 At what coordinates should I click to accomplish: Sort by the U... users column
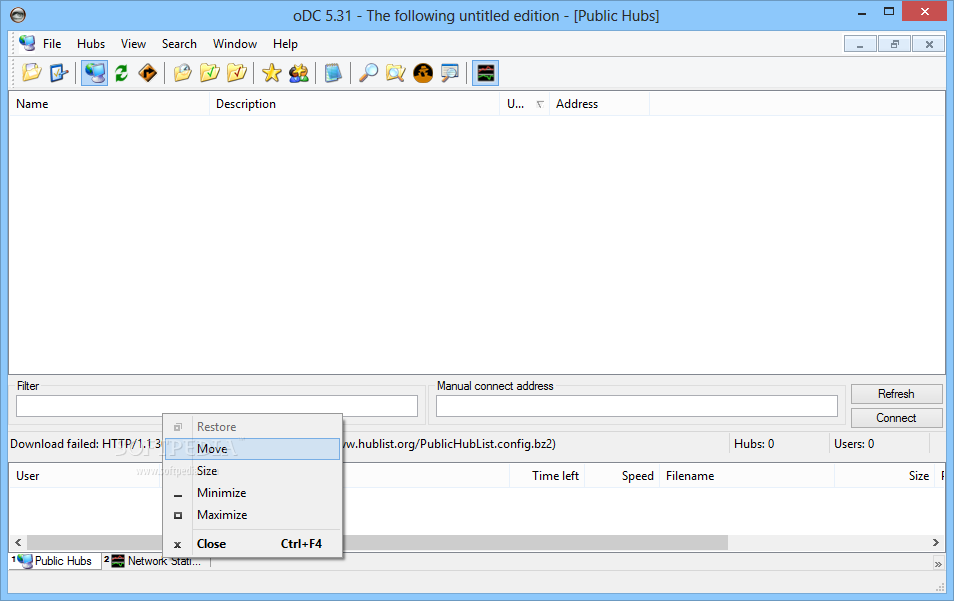tap(525, 104)
